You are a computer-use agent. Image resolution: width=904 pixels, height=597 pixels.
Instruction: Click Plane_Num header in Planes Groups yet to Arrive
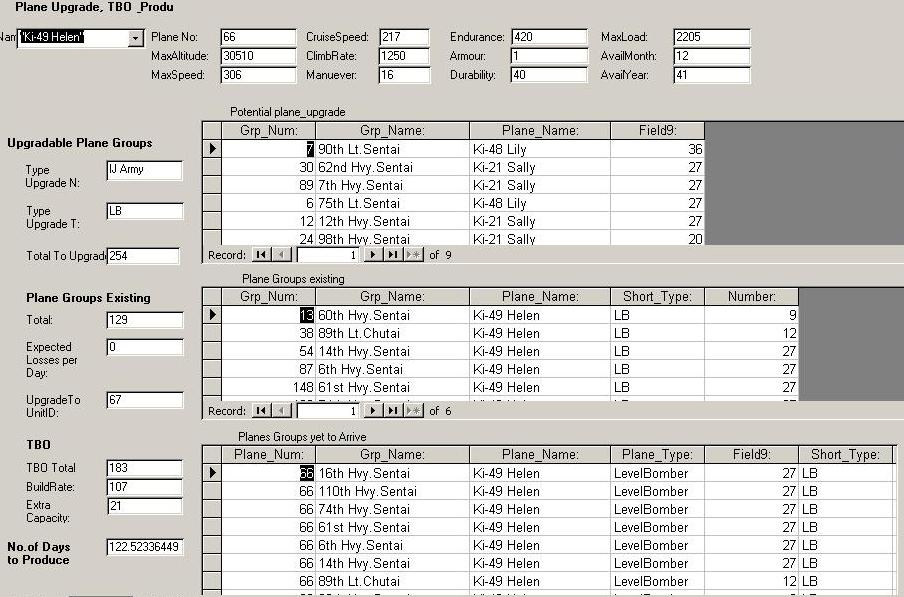point(269,455)
